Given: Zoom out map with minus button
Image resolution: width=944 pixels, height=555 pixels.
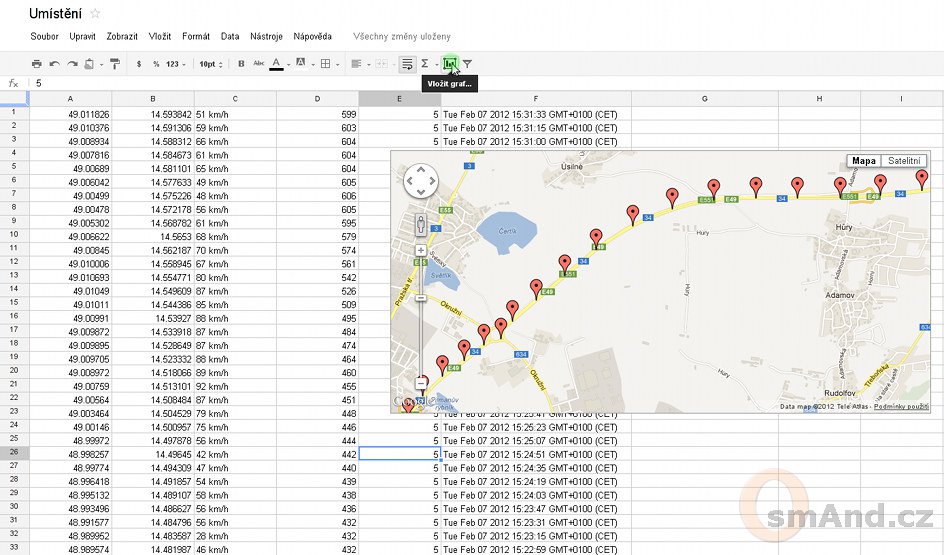Looking at the screenshot, I should tap(421, 383).
